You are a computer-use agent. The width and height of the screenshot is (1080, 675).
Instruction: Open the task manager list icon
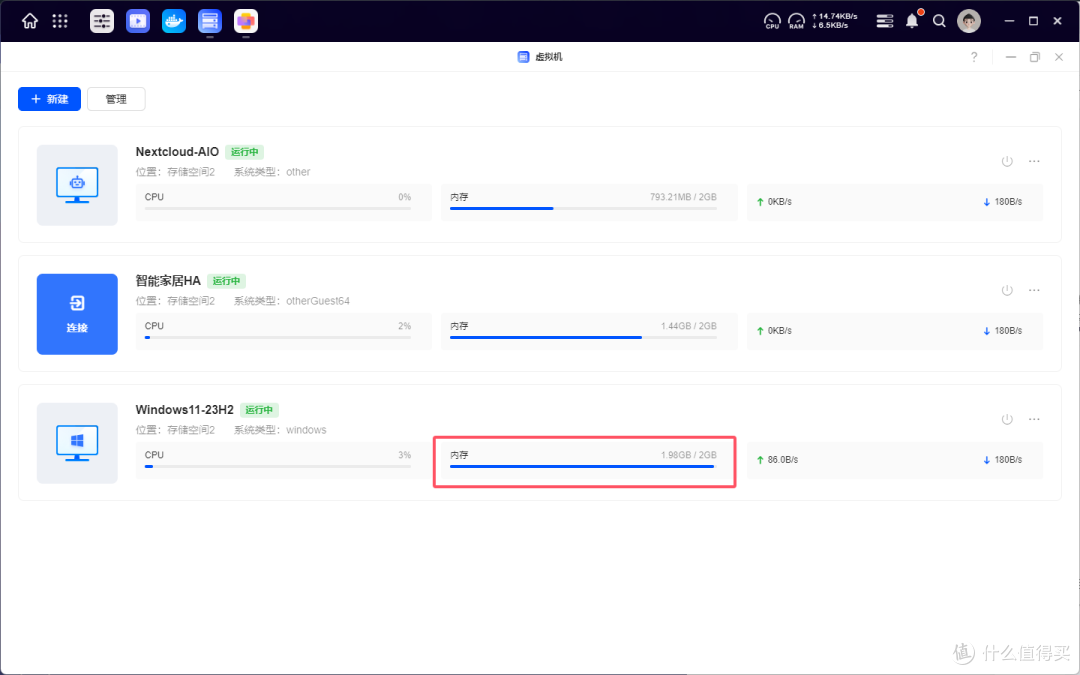[884, 21]
